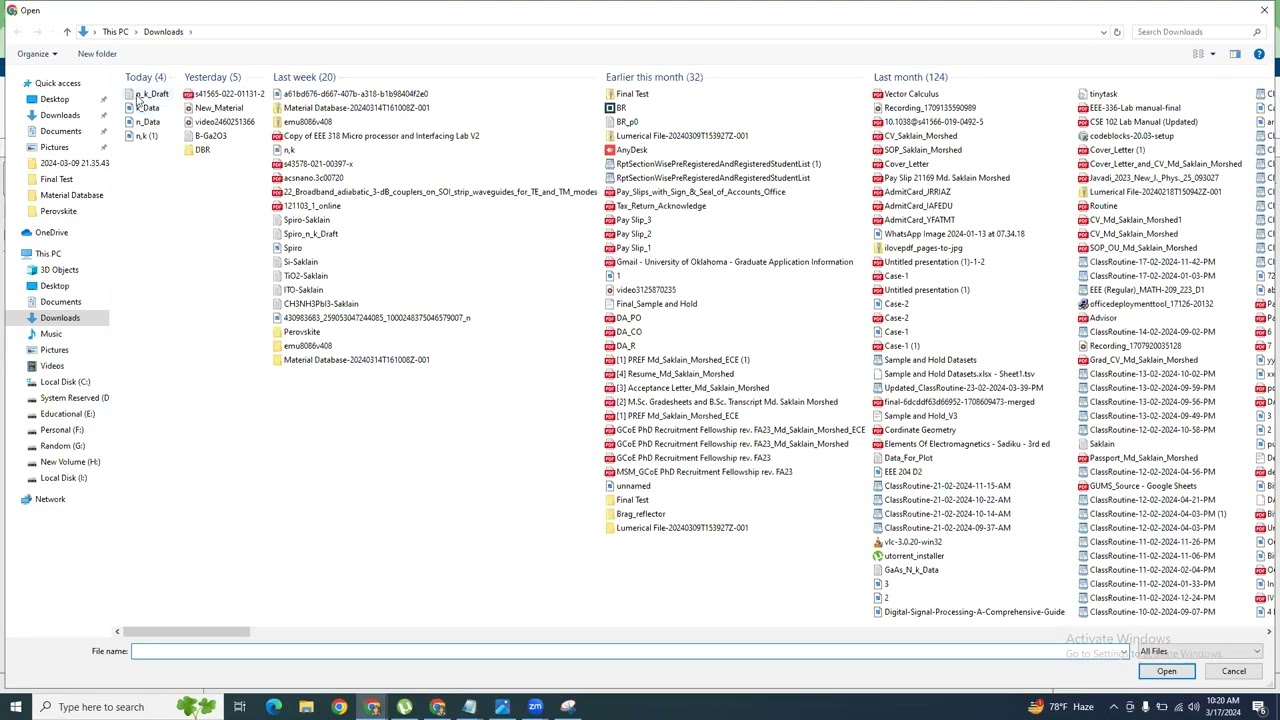Toggle the preview pane button
The width and height of the screenshot is (1280, 720).
point(1235,54)
